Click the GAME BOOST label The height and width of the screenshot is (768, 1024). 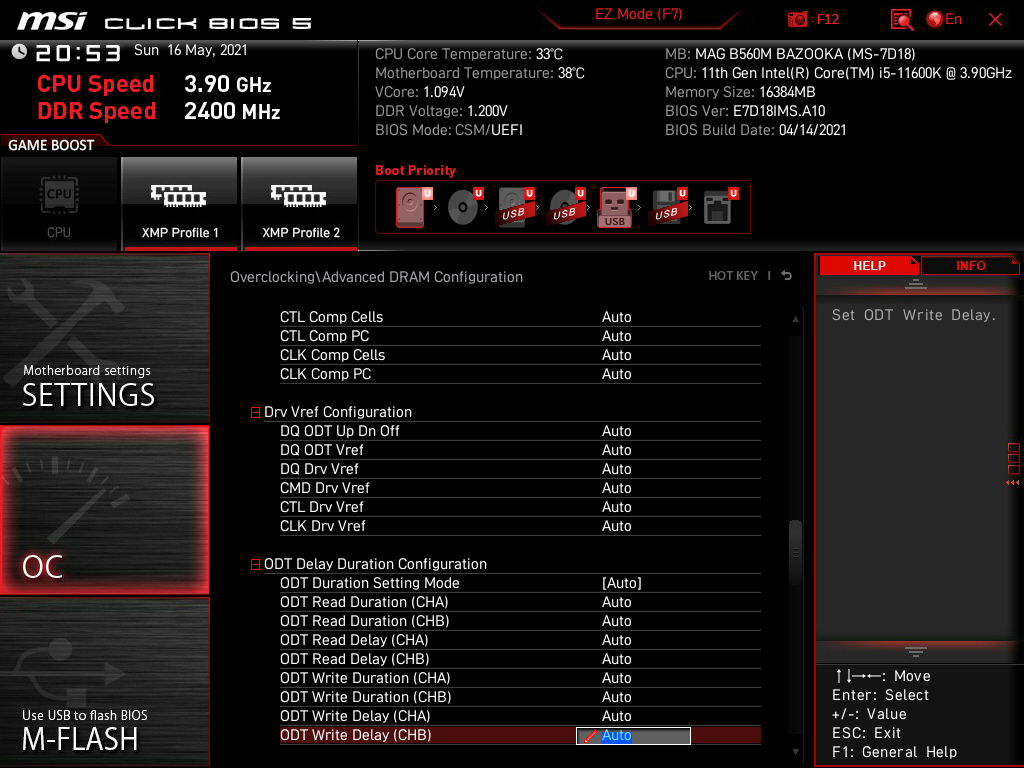(x=51, y=145)
